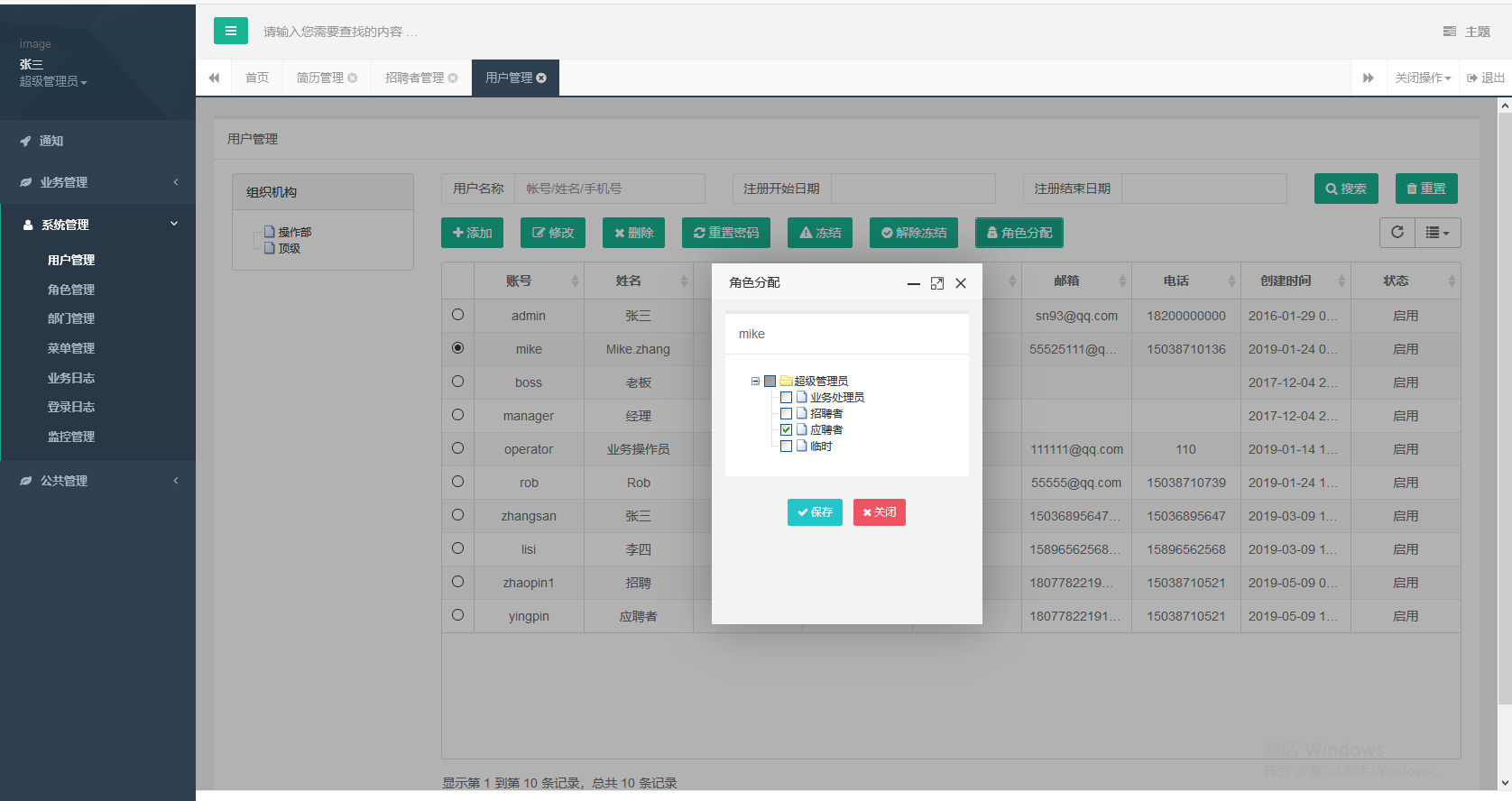This screenshot has width=1512, height=801.
Task: Uncheck the 应聘者 role checkbox
Action: 786,430
